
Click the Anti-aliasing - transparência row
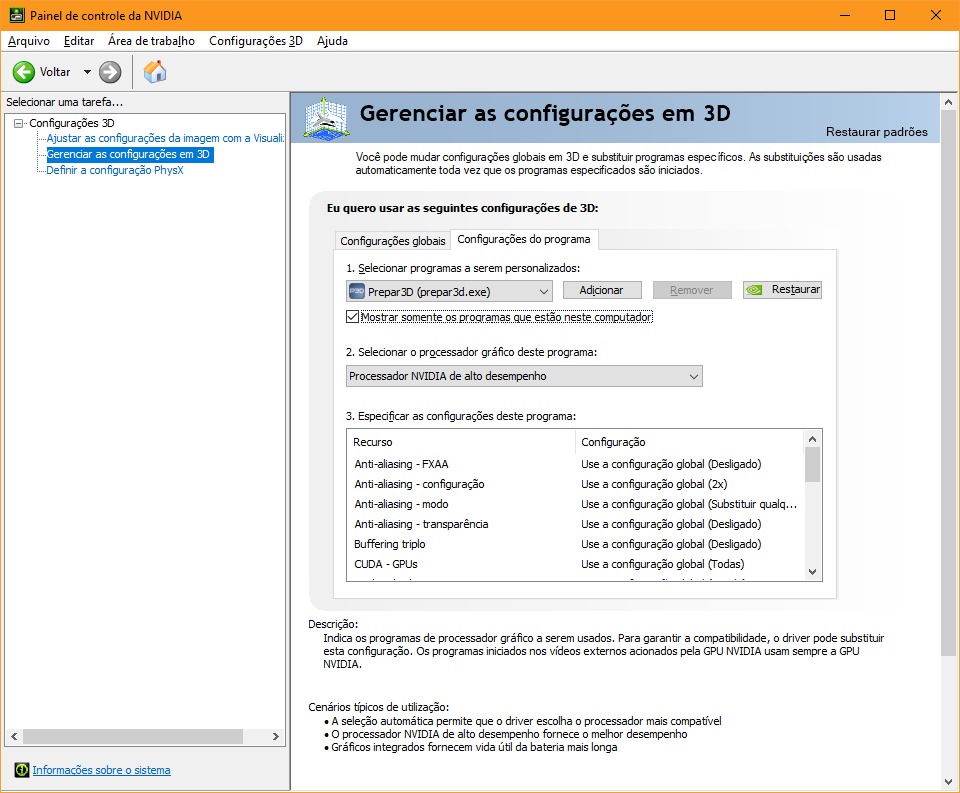coord(575,524)
